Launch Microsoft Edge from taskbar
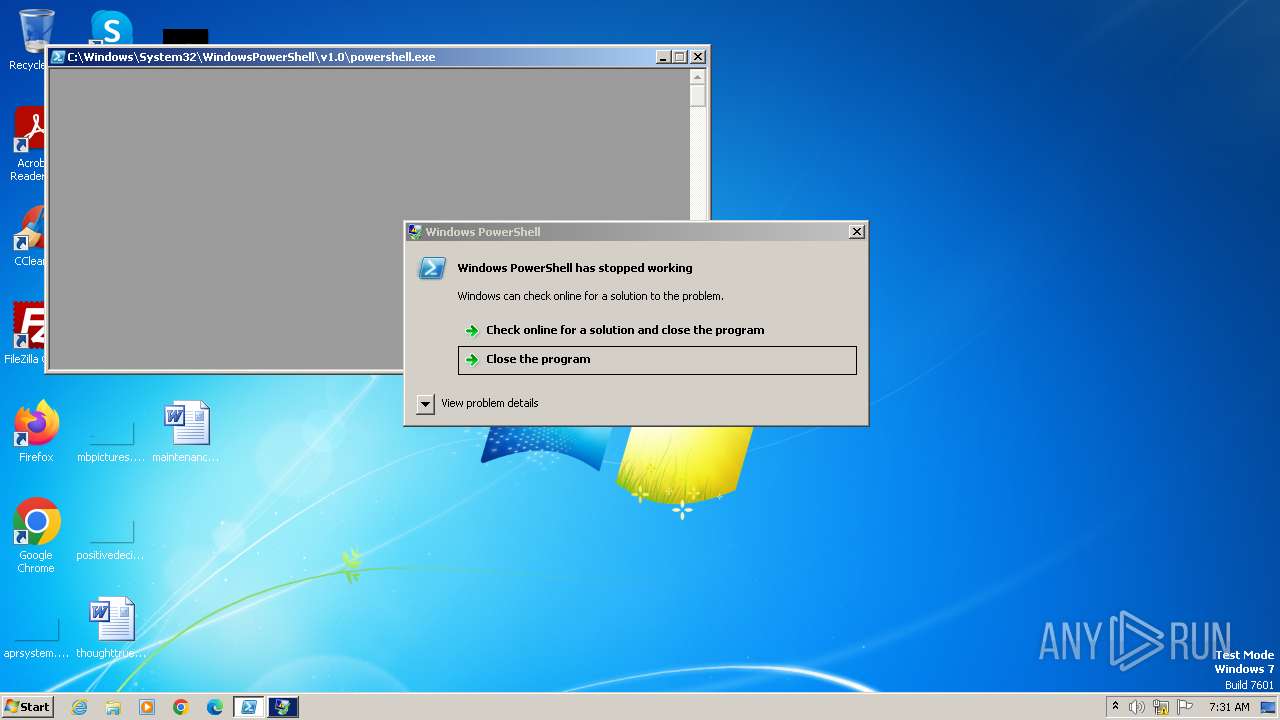1280x720 pixels. click(215, 707)
